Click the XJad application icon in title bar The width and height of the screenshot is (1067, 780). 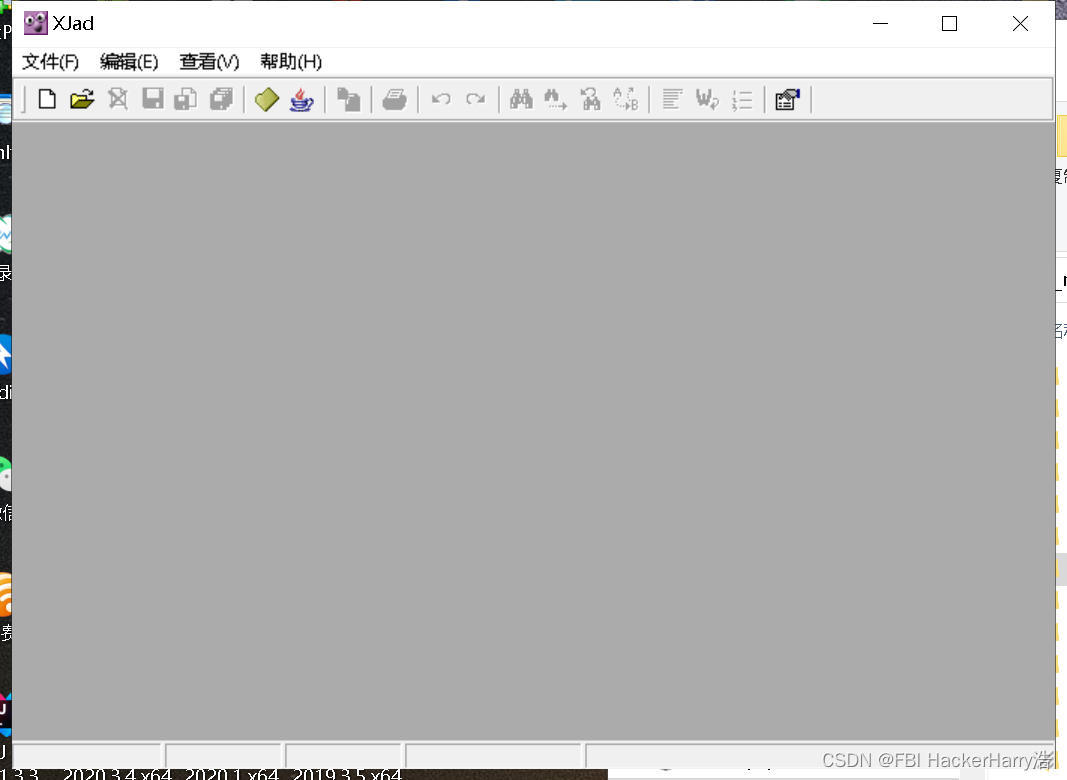(35, 23)
